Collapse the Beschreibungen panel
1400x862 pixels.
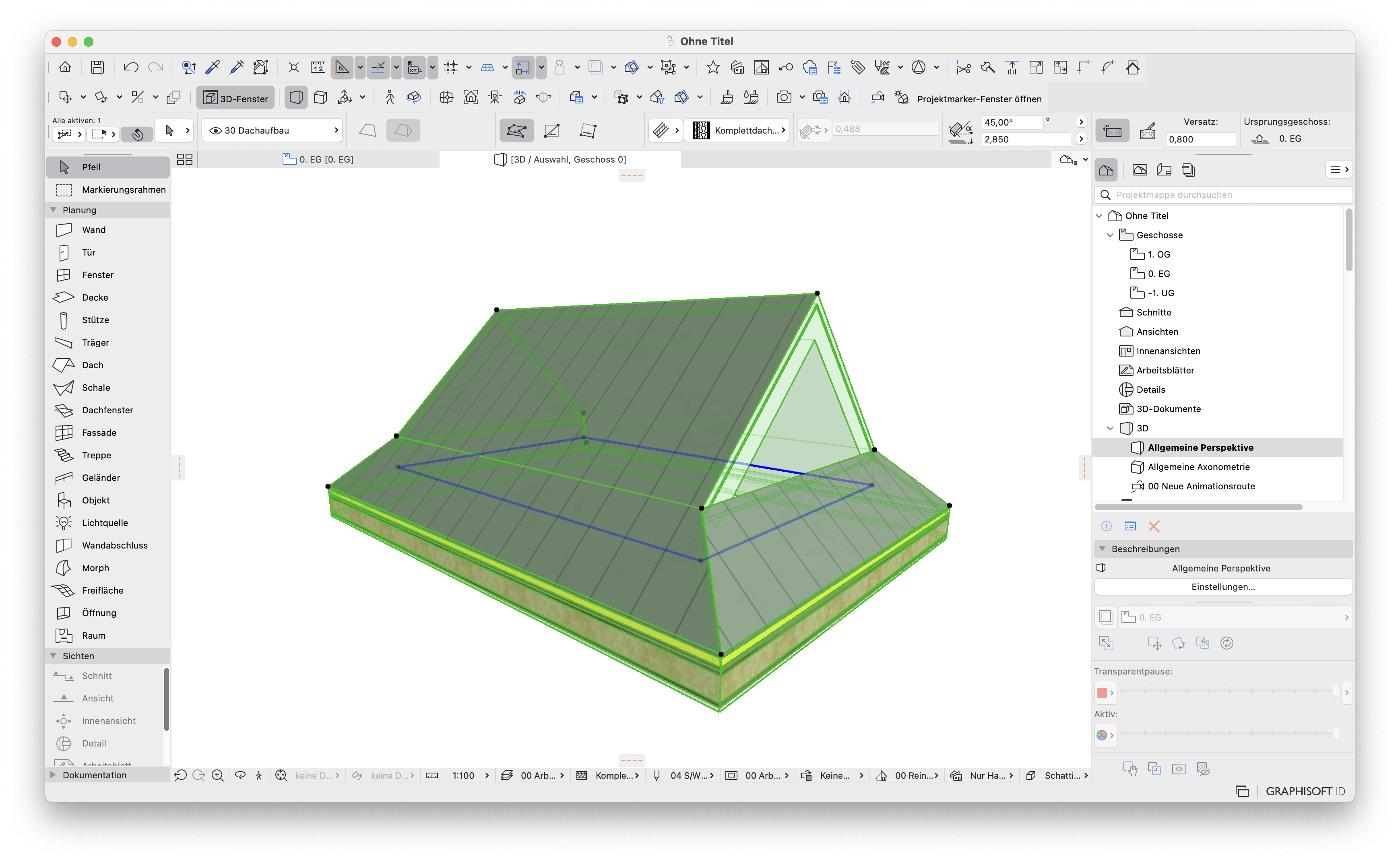(x=1102, y=549)
